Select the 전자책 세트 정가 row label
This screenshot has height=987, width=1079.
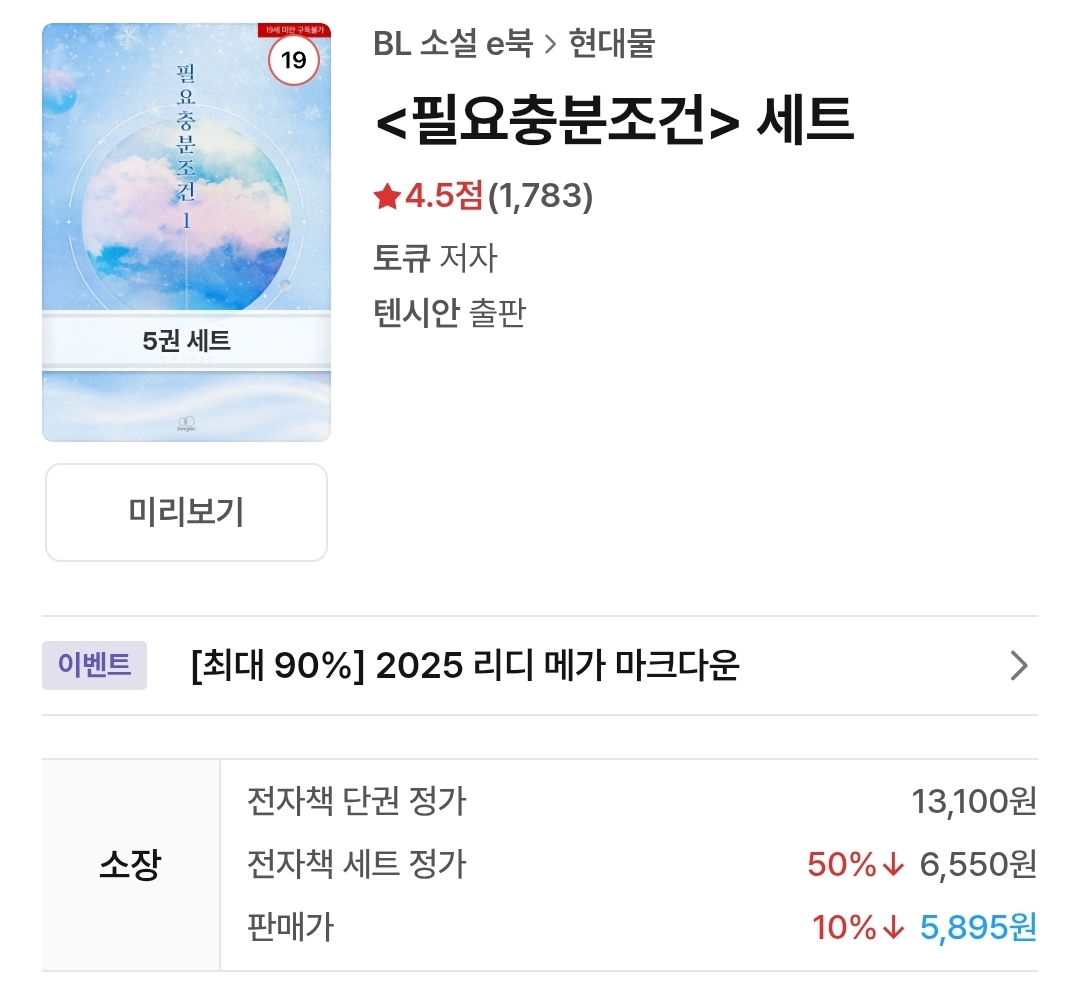(x=356, y=864)
